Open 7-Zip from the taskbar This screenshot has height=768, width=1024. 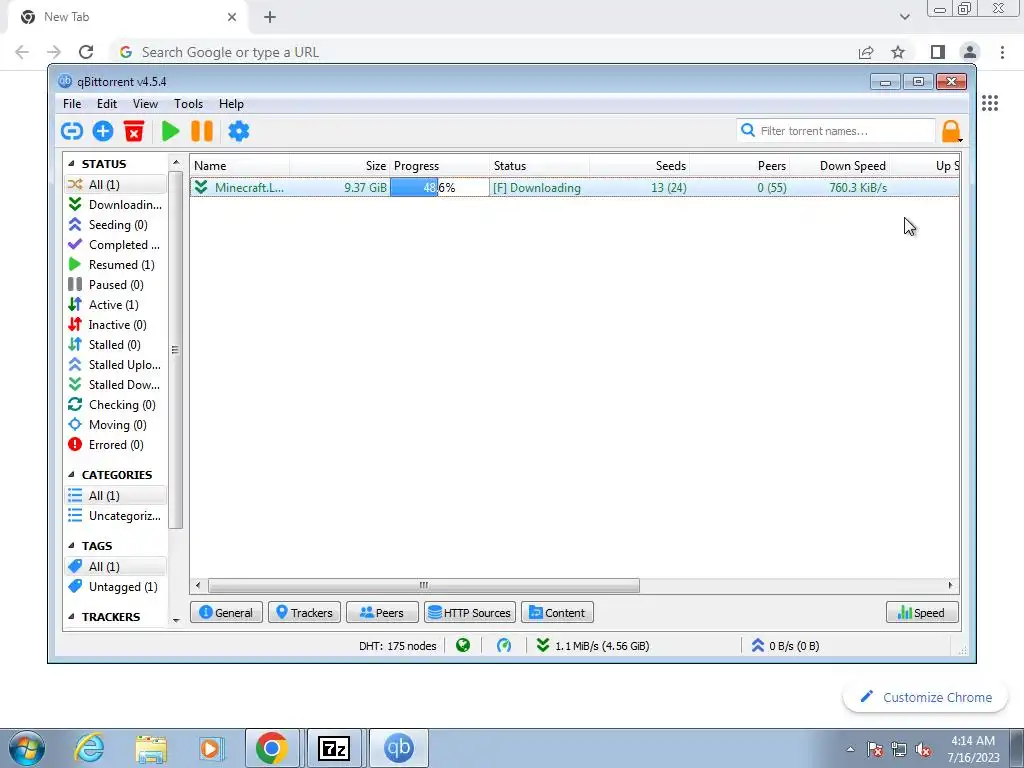[x=334, y=748]
